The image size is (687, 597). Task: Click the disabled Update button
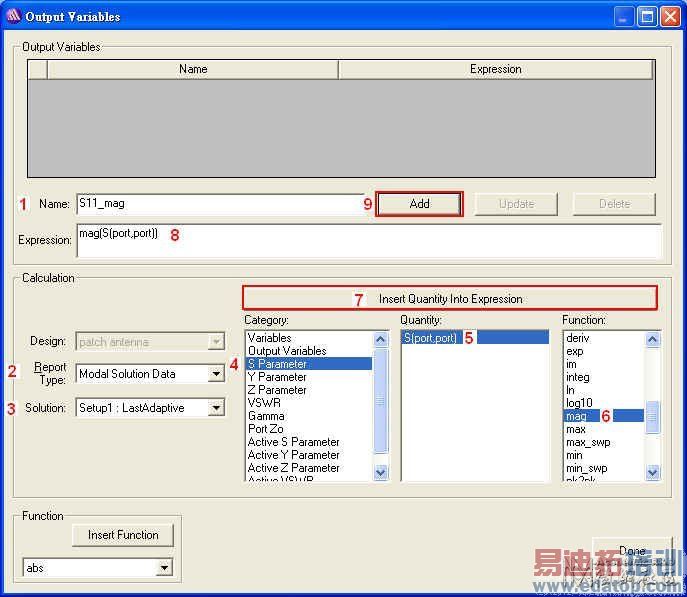point(516,204)
